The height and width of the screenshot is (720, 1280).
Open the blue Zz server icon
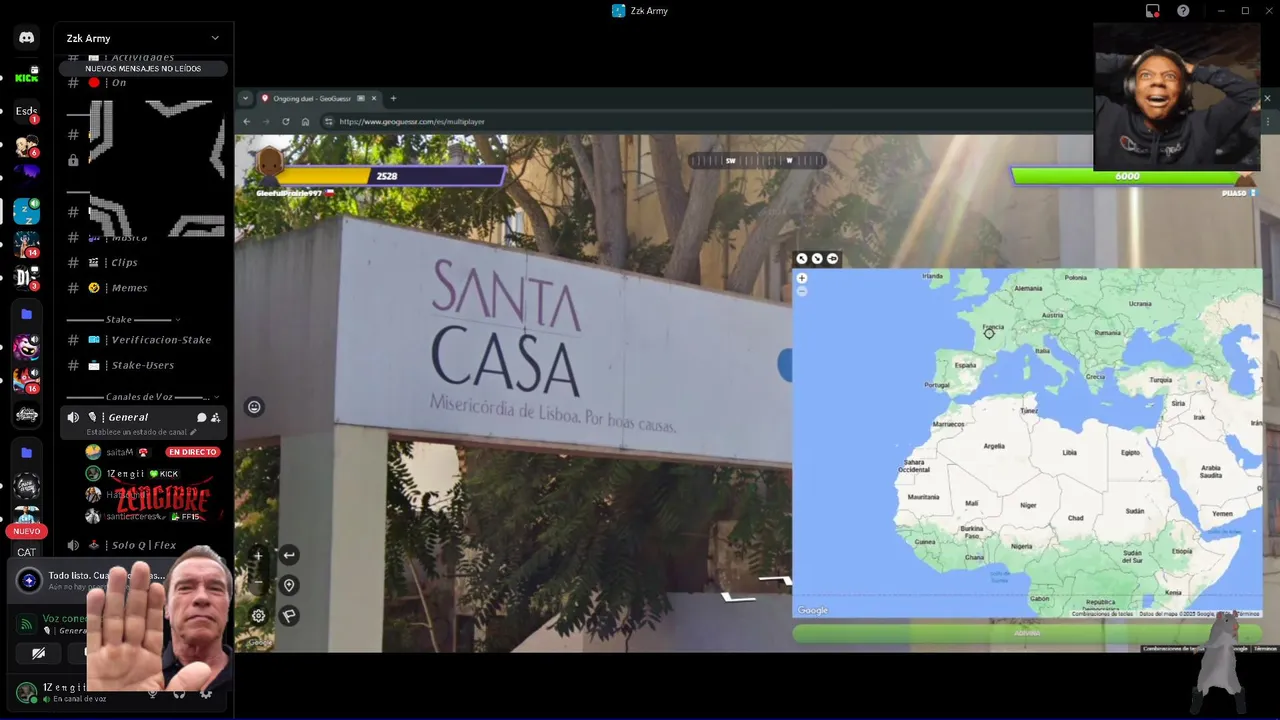pyautogui.click(x=27, y=211)
